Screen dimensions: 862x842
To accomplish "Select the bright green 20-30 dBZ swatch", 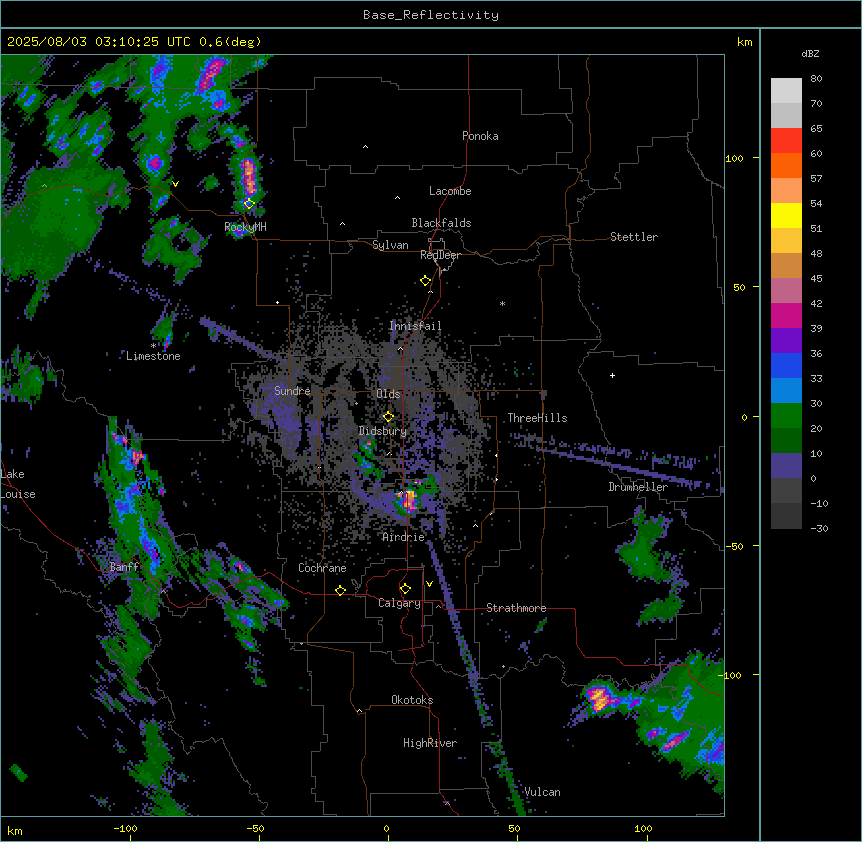I will (x=786, y=416).
